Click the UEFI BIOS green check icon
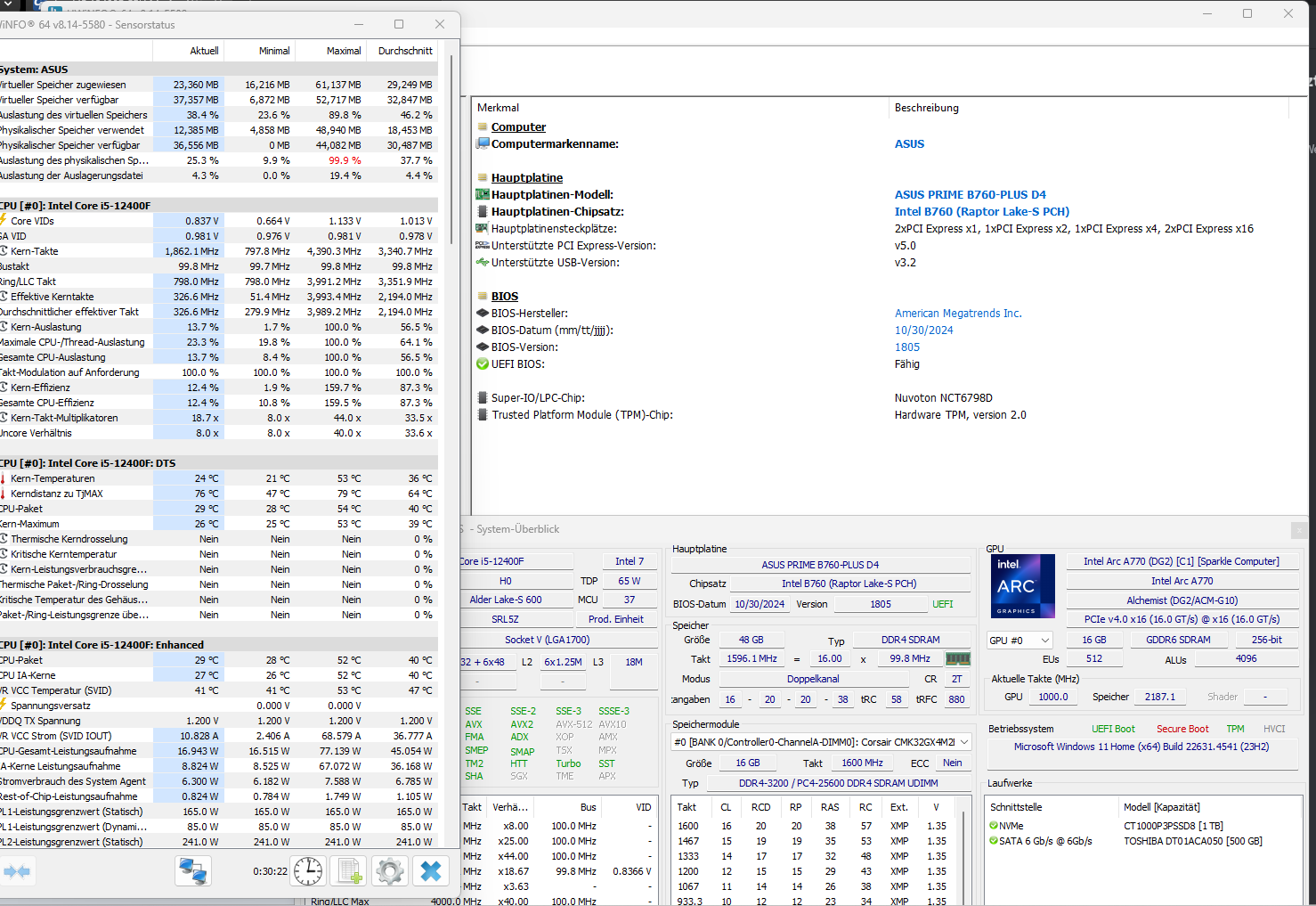Screen dimensions: 1316x906 click(x=483, y=364)
